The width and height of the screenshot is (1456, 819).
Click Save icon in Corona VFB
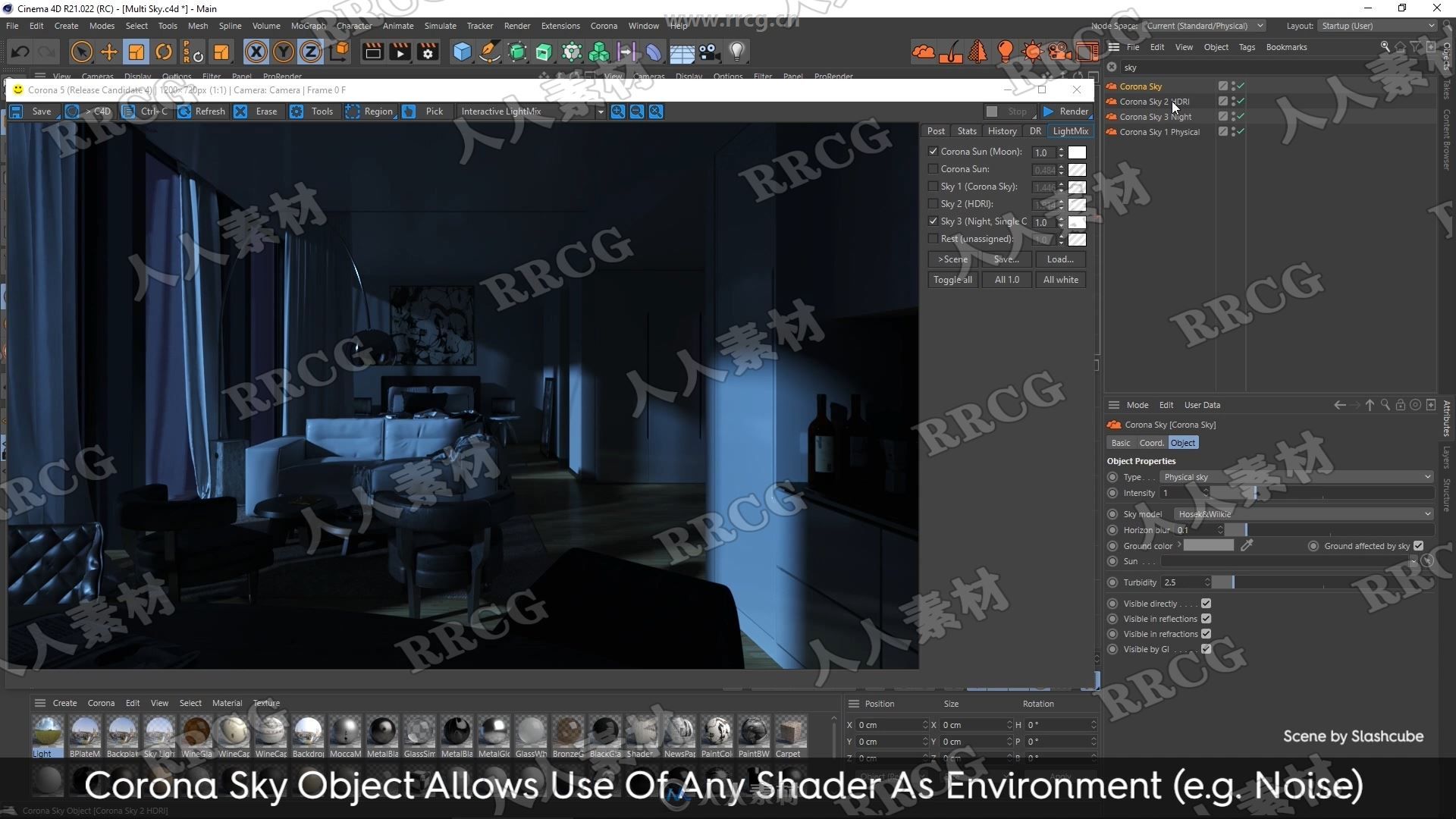16,111
